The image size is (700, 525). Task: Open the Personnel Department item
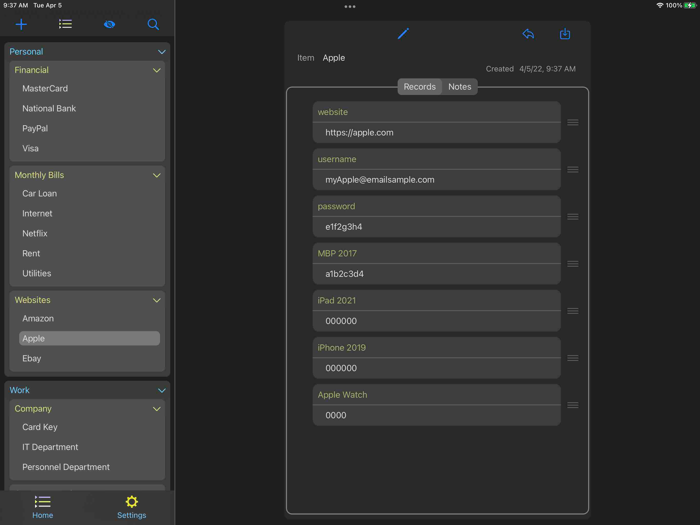click(x=66, y=467)
